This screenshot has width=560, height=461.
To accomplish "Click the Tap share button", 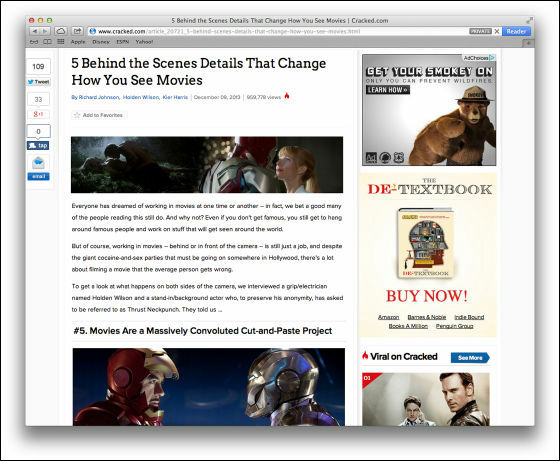I will tap(38, 145).
